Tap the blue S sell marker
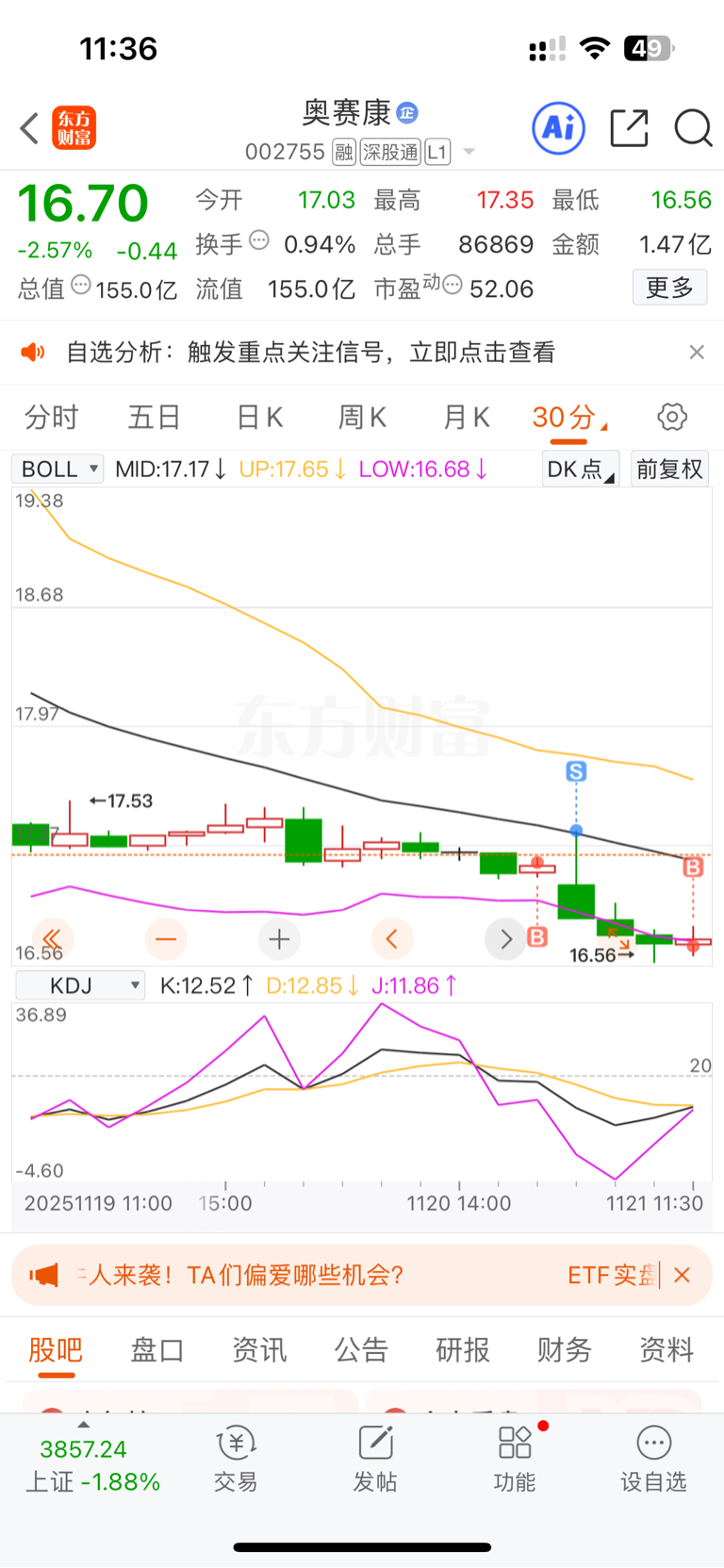 click(576, 771)
